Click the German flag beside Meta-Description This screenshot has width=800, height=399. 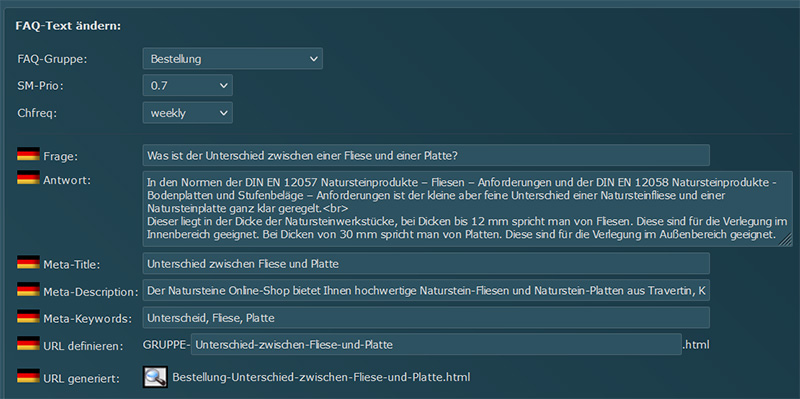[x=28, y=289]
